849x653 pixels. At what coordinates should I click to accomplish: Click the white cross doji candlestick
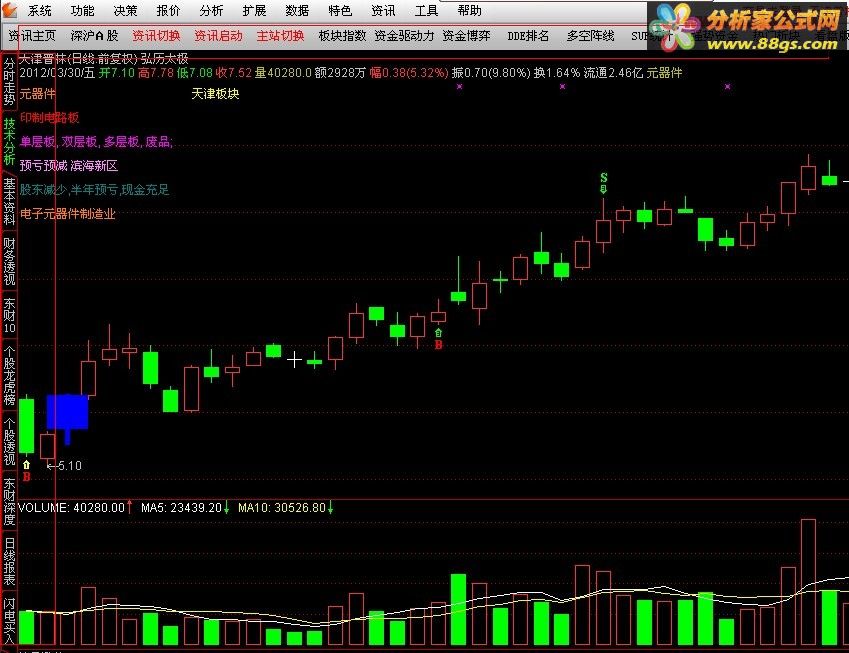coord(294,360)
